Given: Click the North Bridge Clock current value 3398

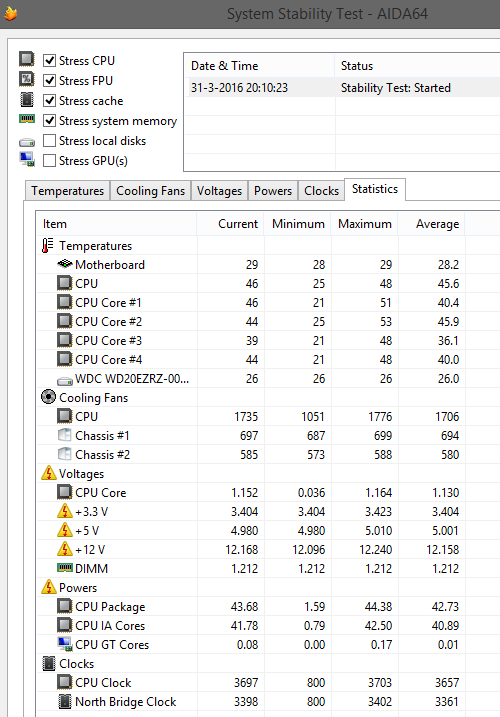Looking at the screenshot, I should click(x=246, y=701).
